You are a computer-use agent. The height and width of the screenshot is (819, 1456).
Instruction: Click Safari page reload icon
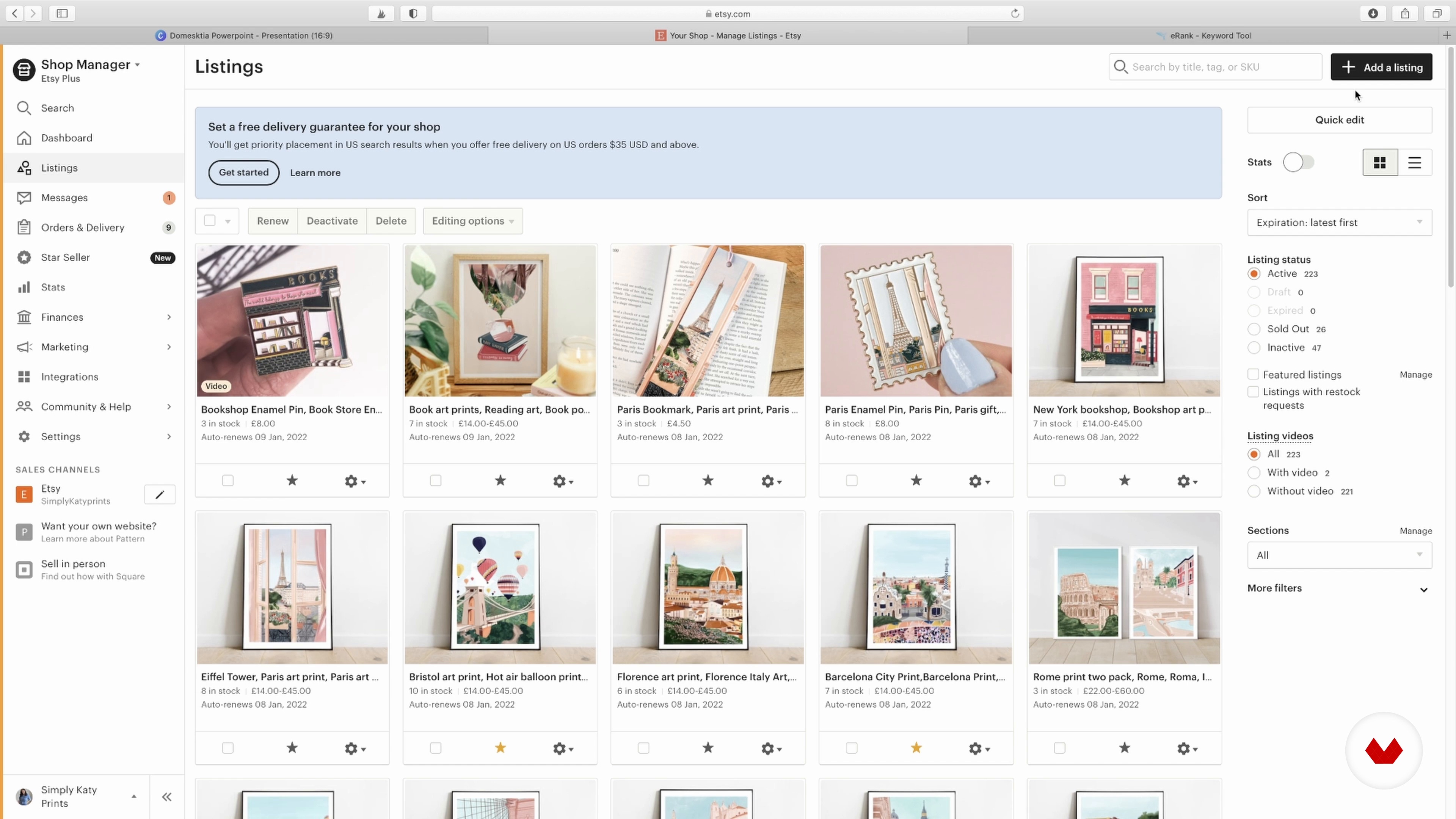click(x=1015, y=14)
